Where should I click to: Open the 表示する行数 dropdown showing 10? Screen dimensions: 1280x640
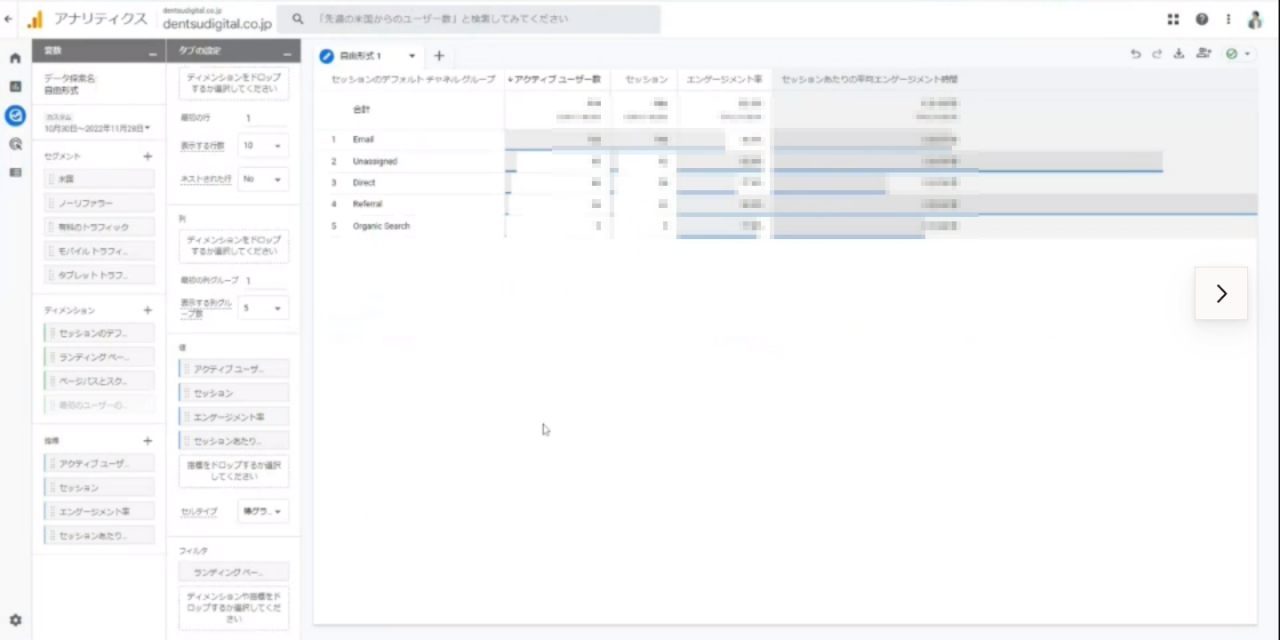pos(263,146)
